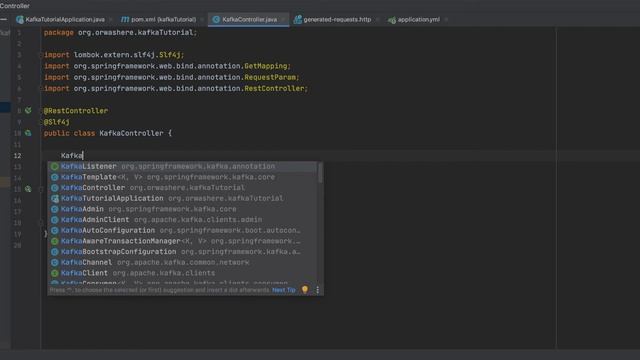This screenshot has width=640, height=360.
Task: Click the gutter icon beside KafkaController class line
Action: click(28, 133)
